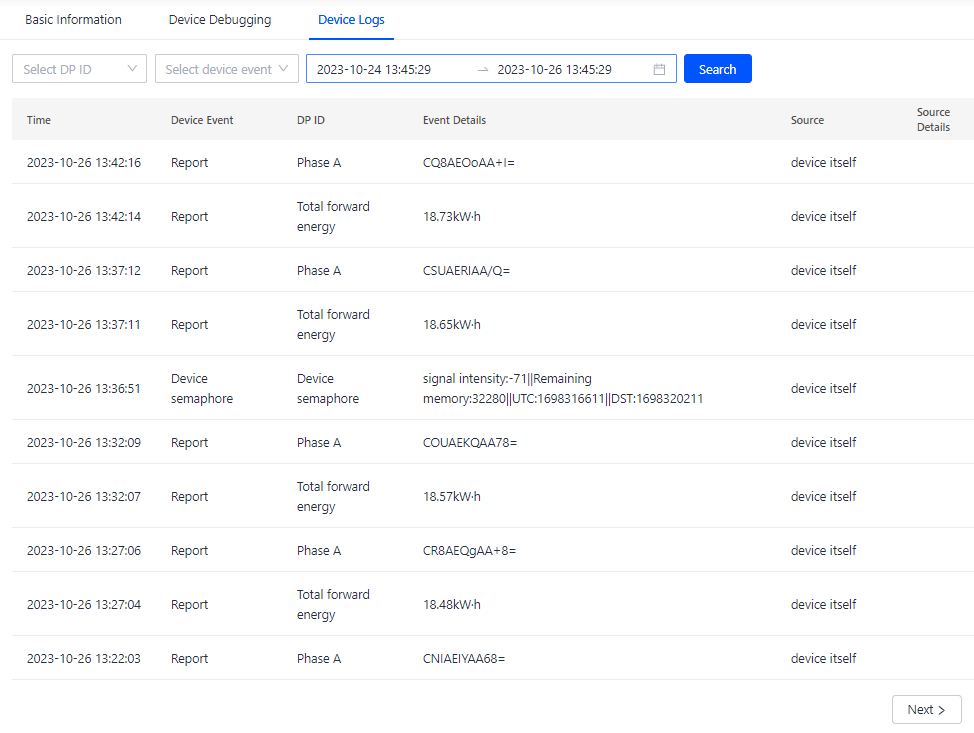Switch to the Basic Information tab
Viewport: 974px width, 733px height.
(x=73, y=20)
